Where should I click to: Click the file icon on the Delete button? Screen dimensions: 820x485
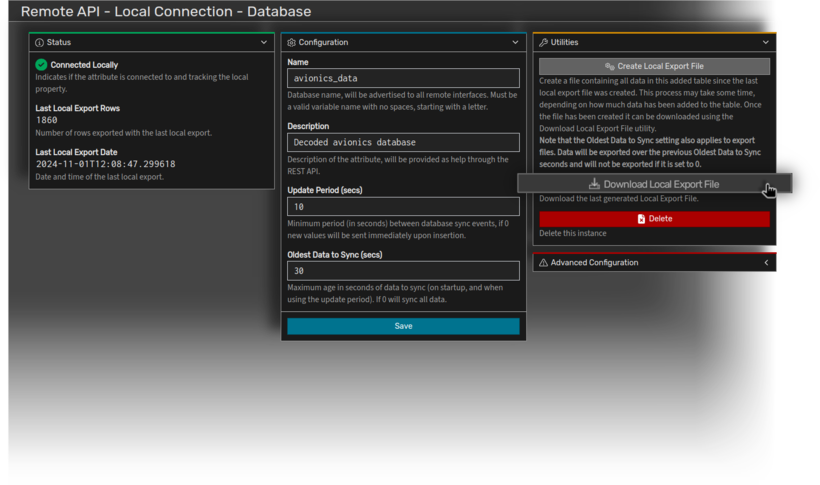click(x=641, y=219)
